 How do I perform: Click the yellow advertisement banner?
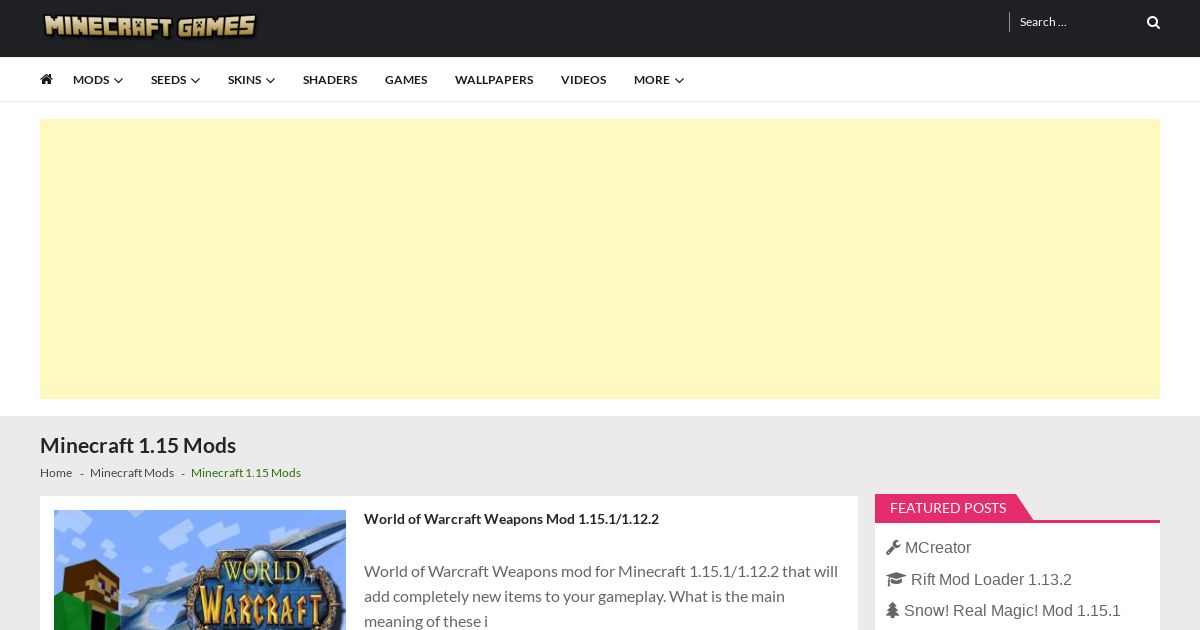pyautogui.click(x=600, y=259)
